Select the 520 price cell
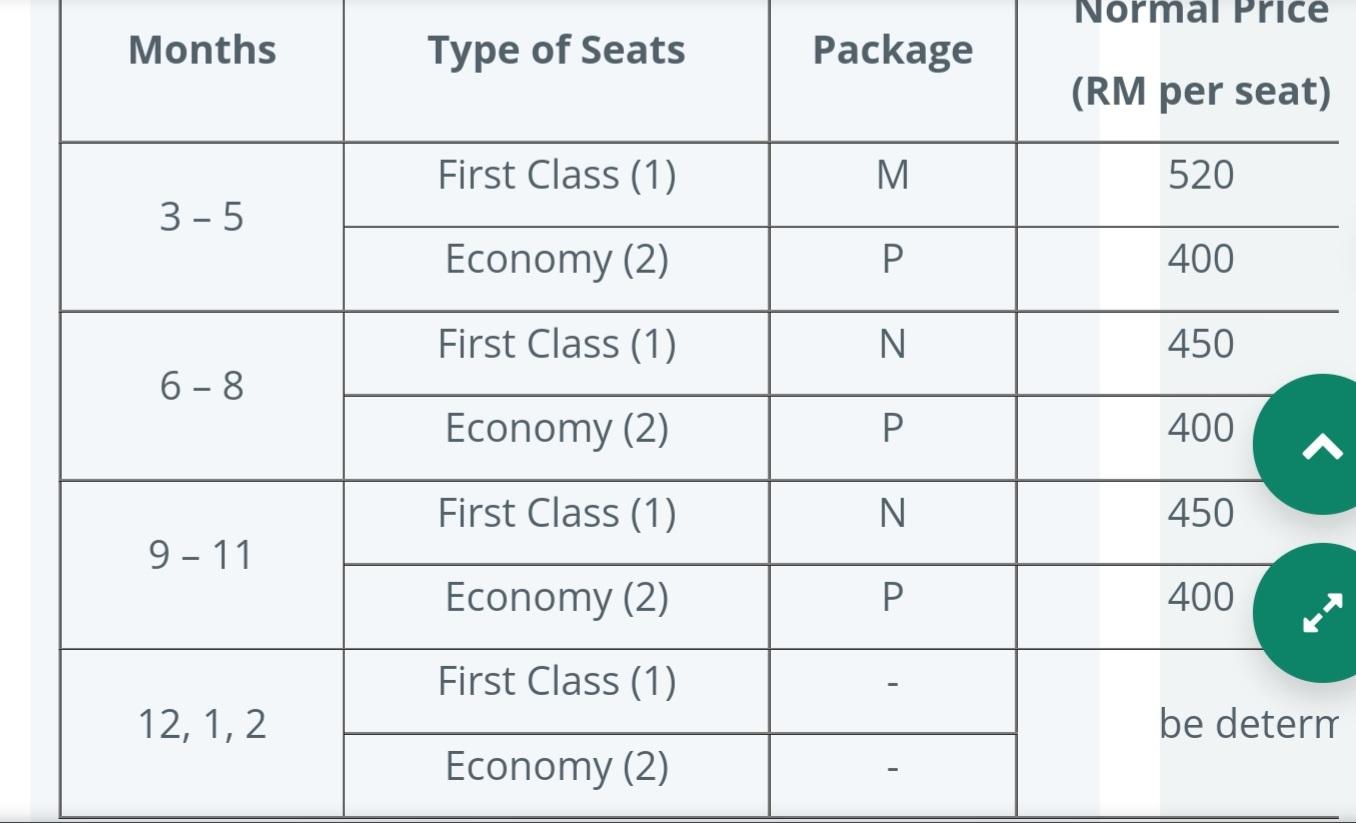 click(x=1200, y=176)
